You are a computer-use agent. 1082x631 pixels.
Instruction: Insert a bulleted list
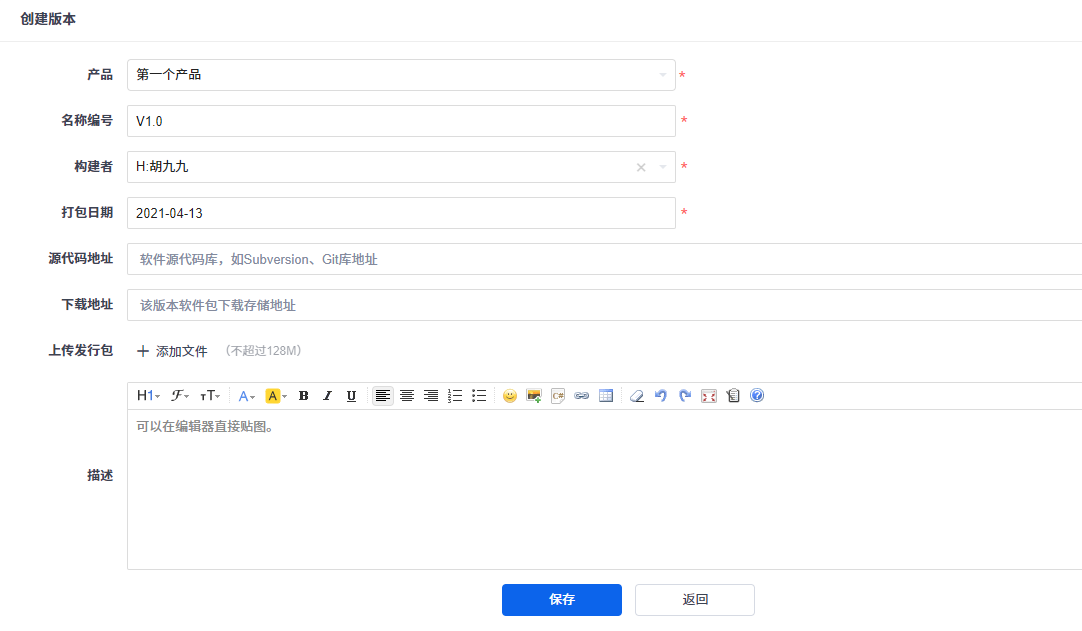pyautogui.click(x=479, y=396)
